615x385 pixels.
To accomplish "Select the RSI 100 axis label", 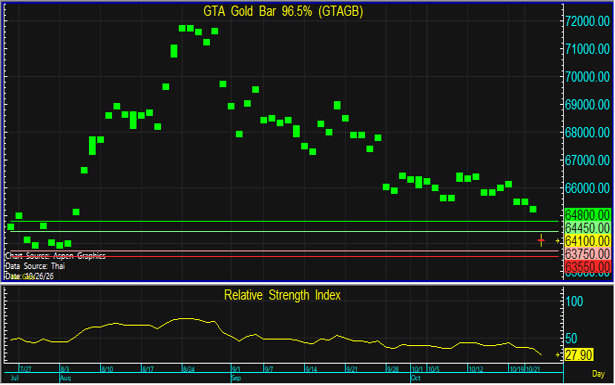I will coord(575,301).
